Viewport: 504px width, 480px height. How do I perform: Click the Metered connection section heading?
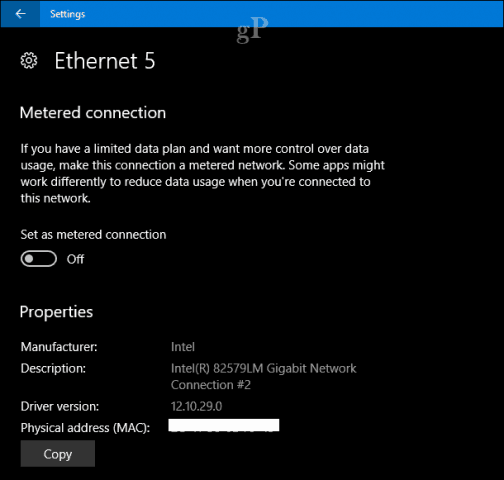(93, 113)
